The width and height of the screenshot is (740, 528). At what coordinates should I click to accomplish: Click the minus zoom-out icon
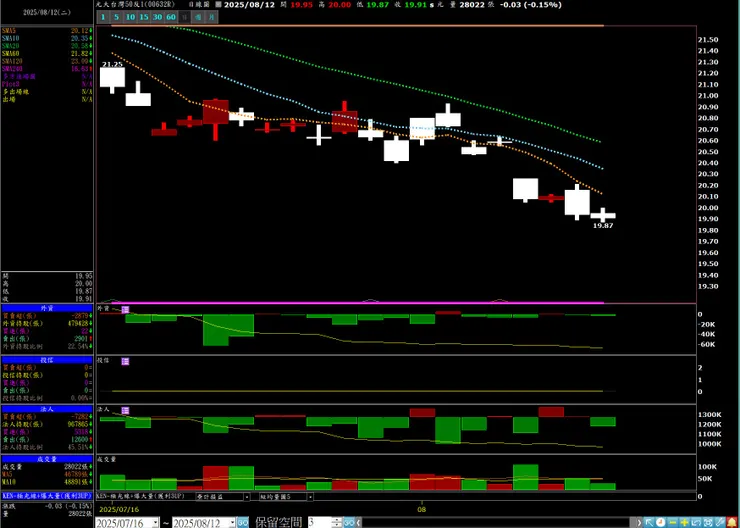(673, 522)
